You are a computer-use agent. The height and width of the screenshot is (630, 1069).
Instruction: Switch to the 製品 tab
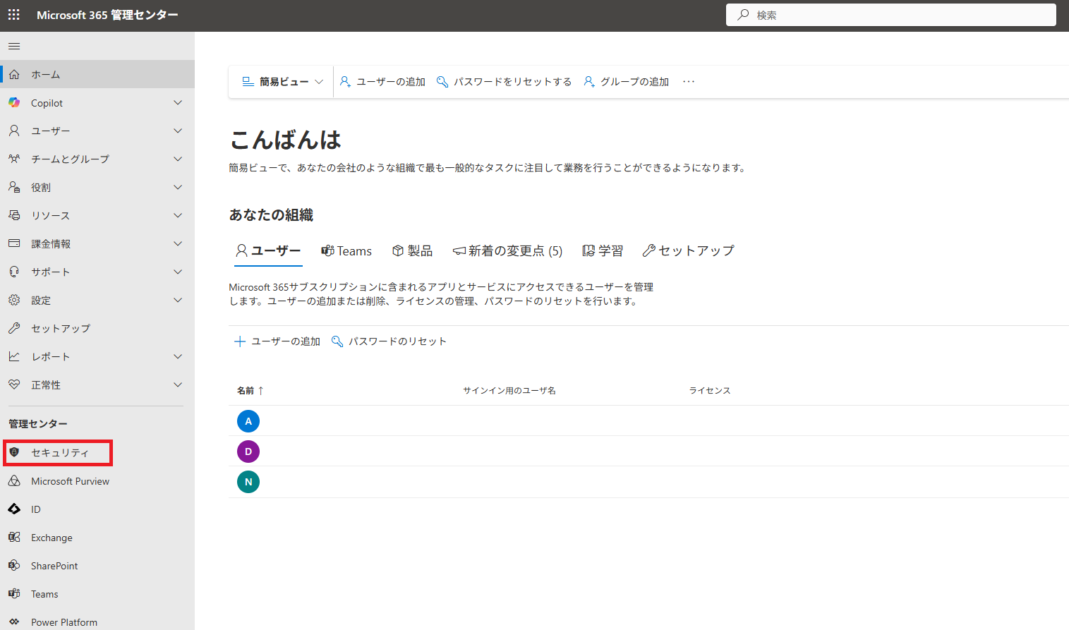click(x=412, y=251)
